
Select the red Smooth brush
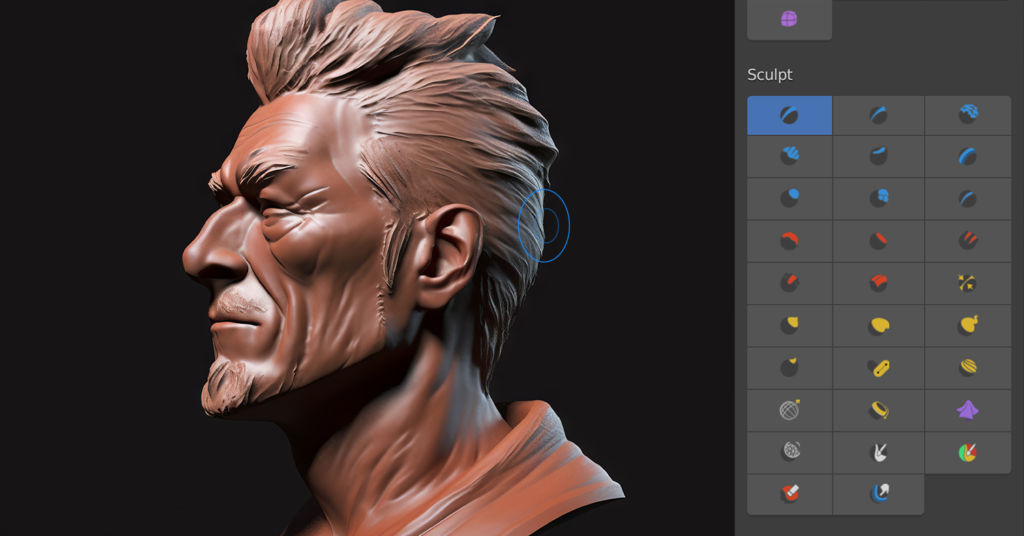pyautogui.click(x=789, y=240)
